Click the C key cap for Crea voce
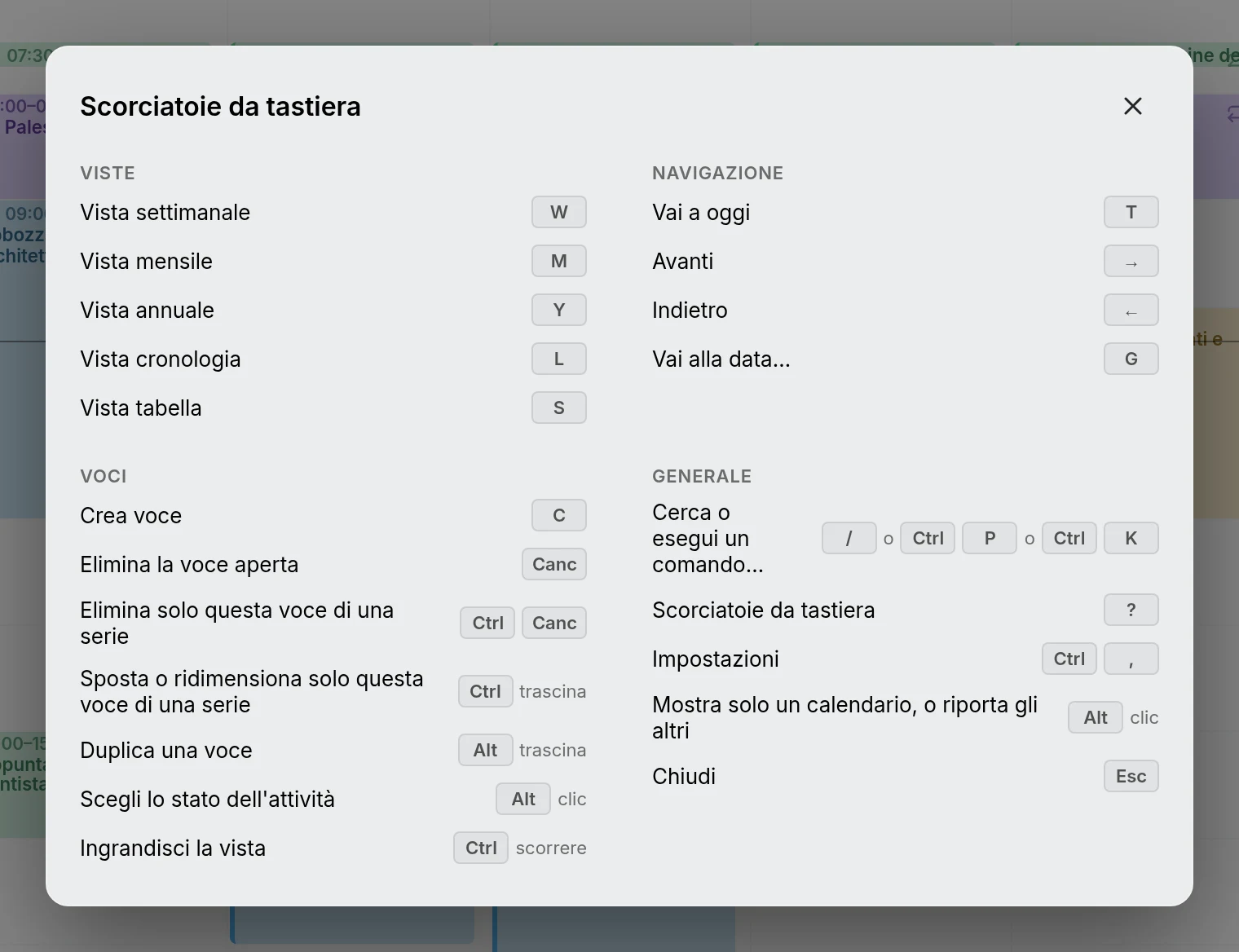 click(x=559, y=515)
